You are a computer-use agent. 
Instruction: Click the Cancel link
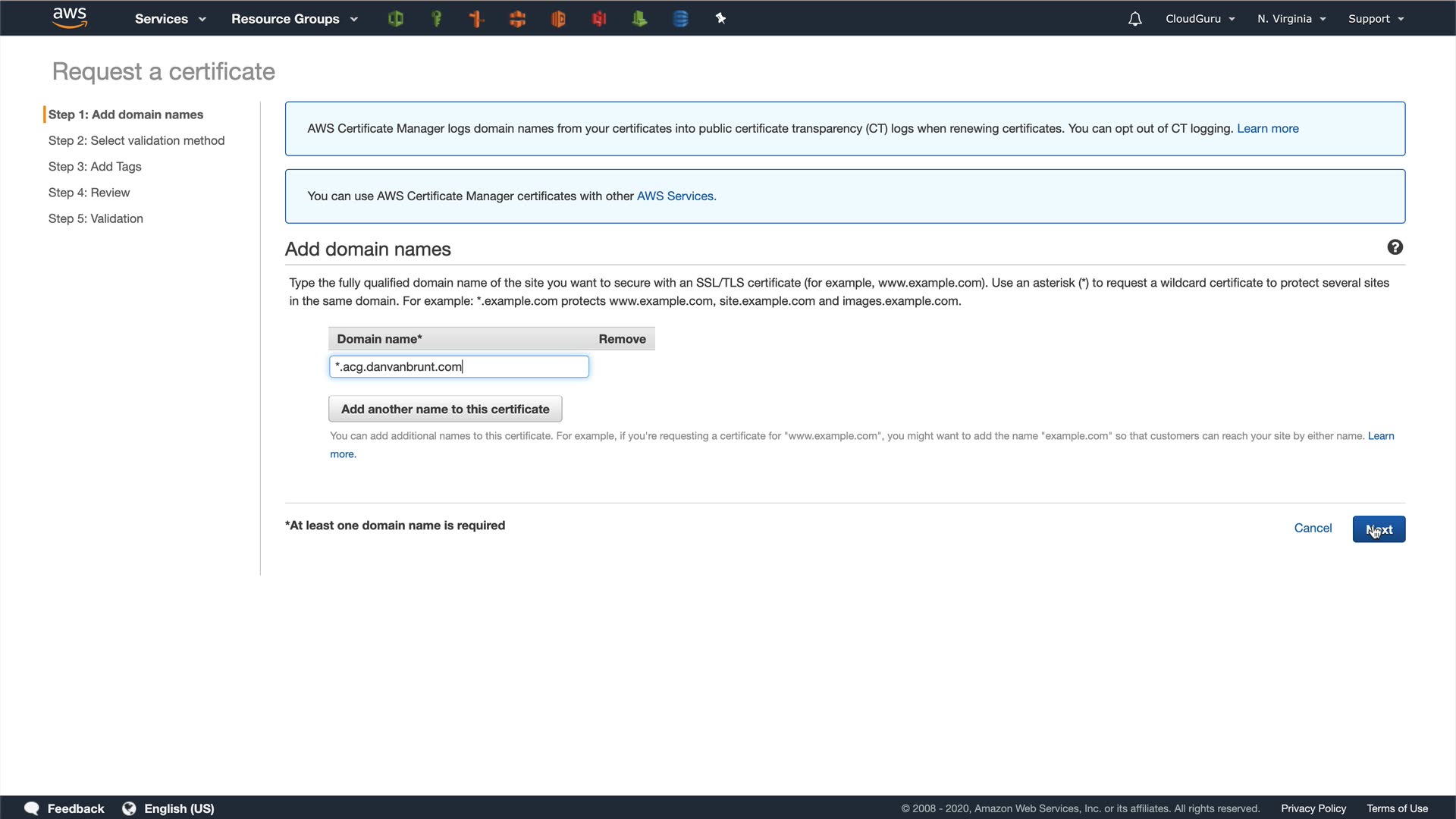tap(1313, 528)
